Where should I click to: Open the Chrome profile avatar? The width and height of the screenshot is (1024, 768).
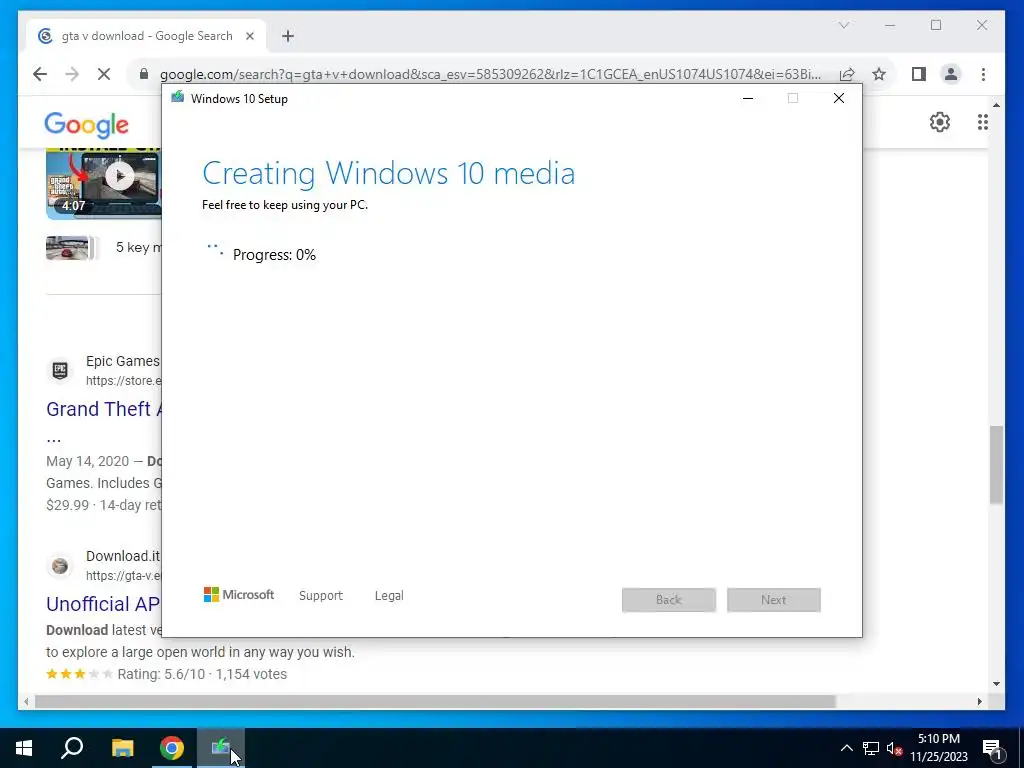(951, 74)
